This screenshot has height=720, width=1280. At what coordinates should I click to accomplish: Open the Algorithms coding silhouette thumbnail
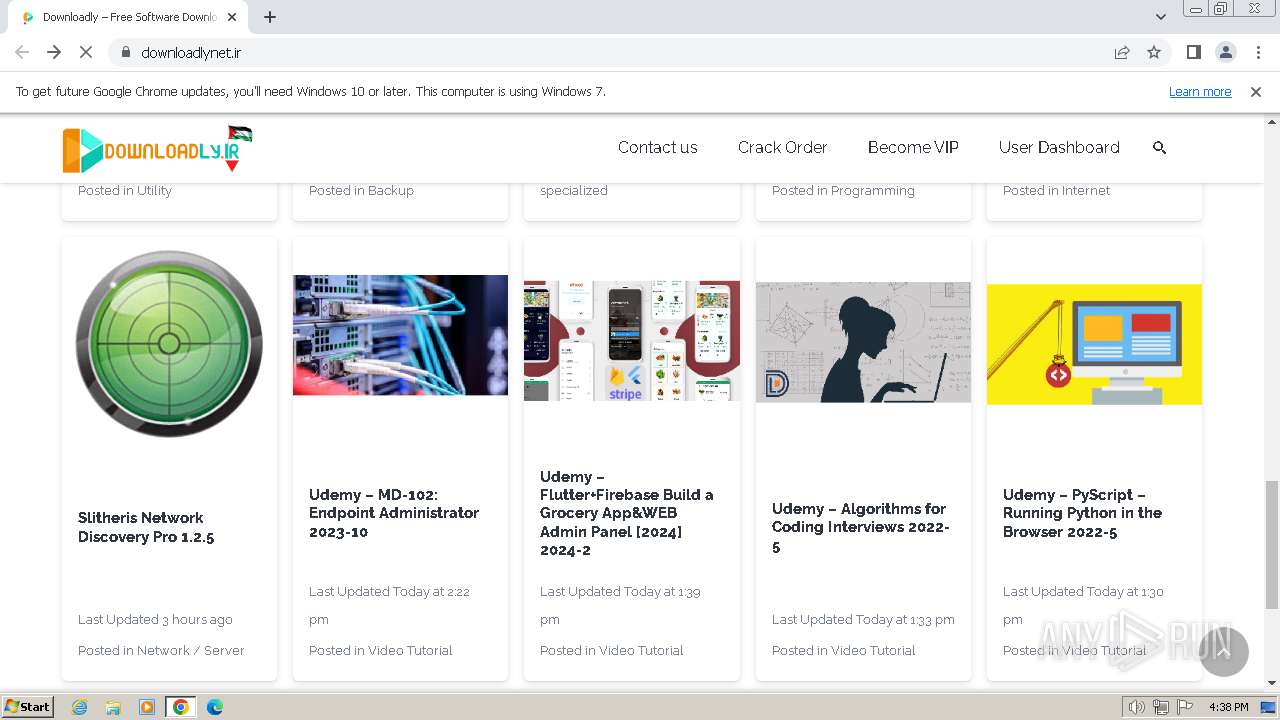863,342
